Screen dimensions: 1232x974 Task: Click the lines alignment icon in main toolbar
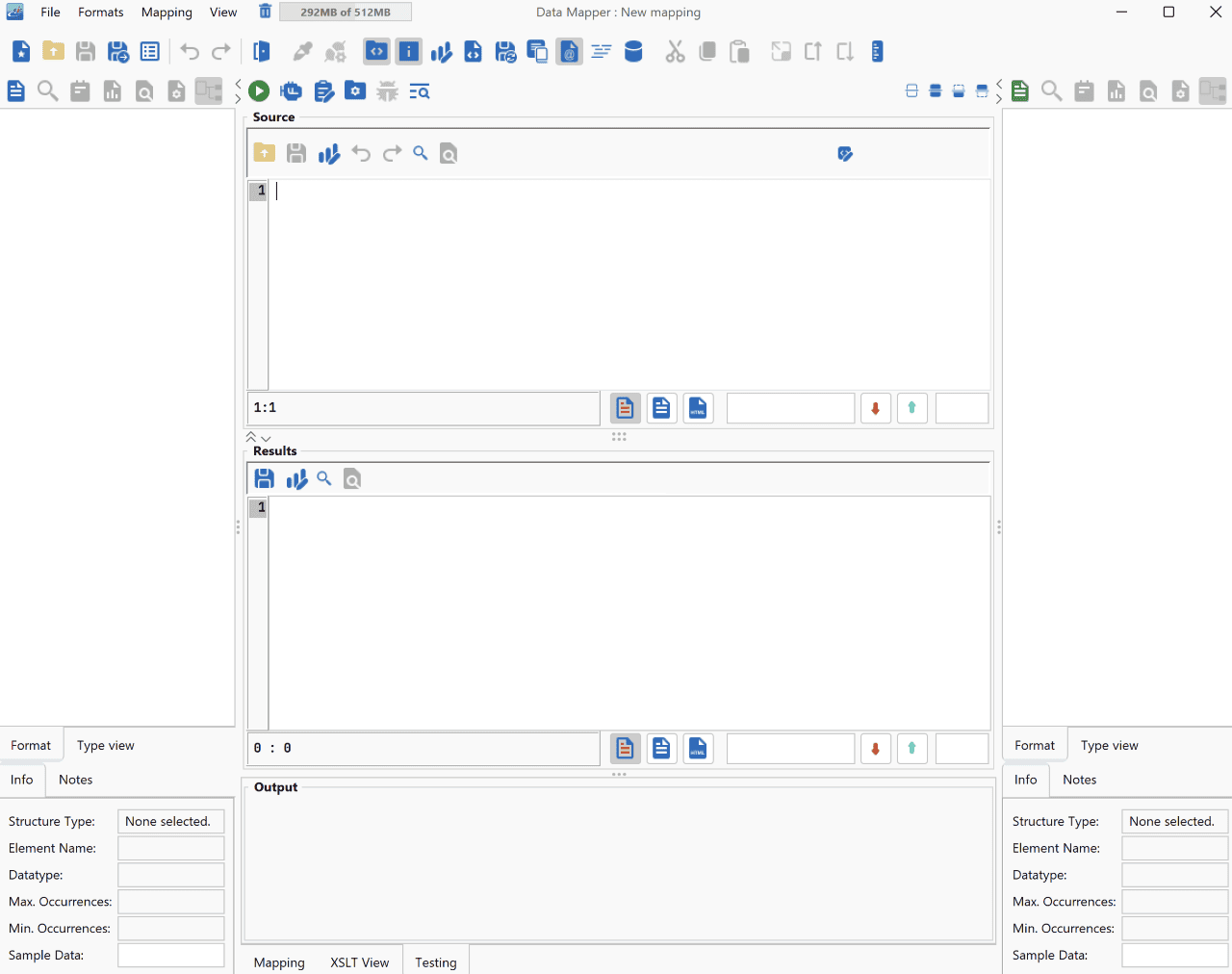602,52
